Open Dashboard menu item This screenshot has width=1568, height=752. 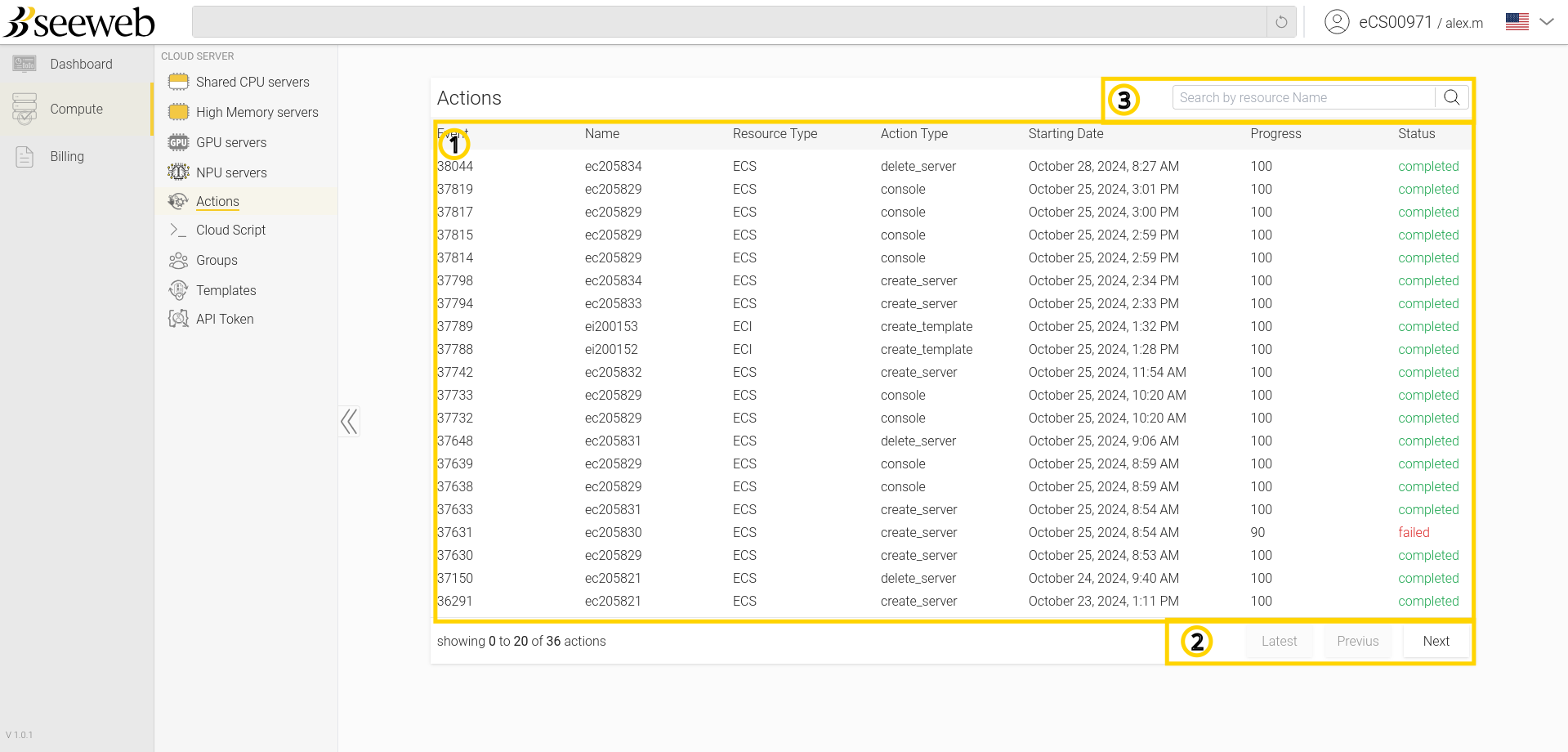(81, 64)
